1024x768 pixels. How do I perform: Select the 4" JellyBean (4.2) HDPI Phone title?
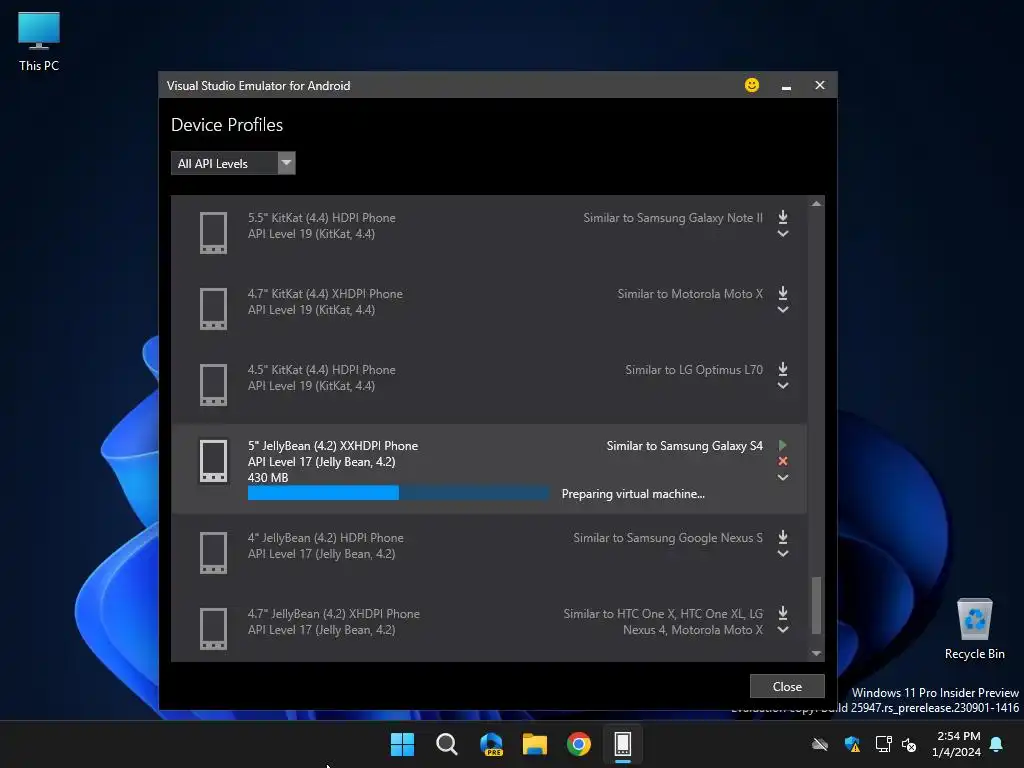pyautogui.click(x=325, y=537)
